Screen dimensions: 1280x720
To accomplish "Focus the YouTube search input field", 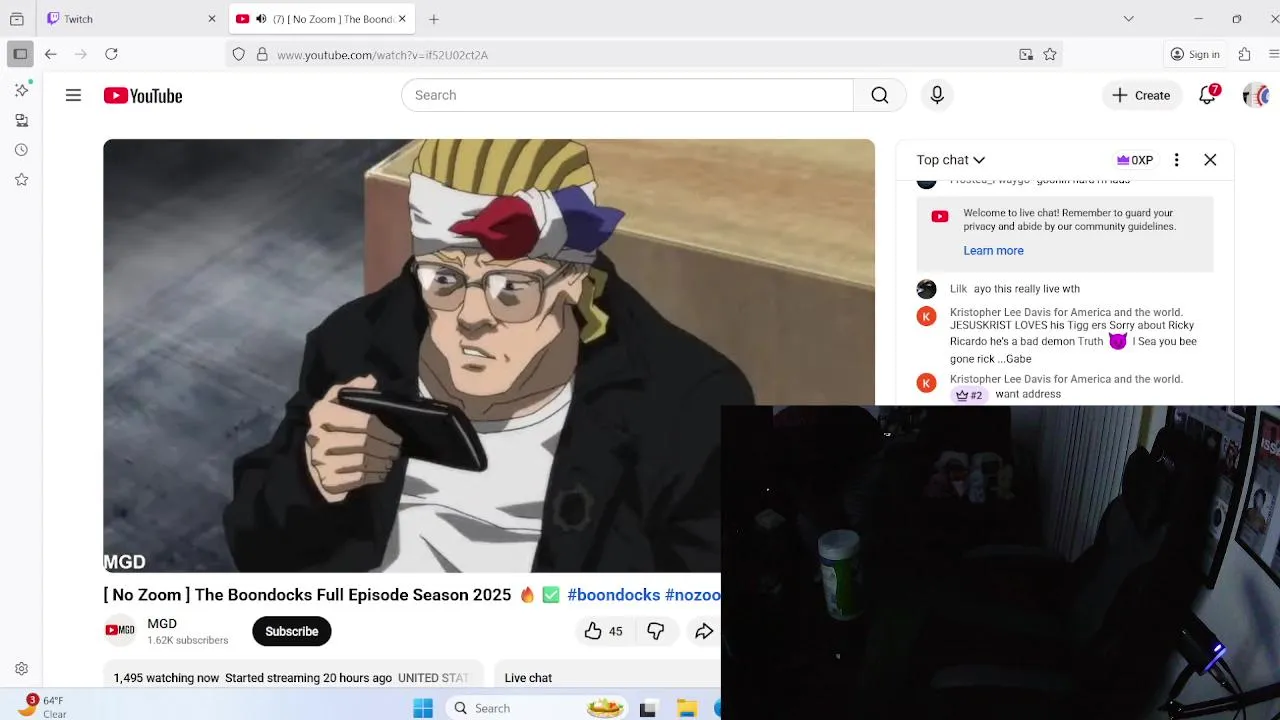I will coord(627,95).
